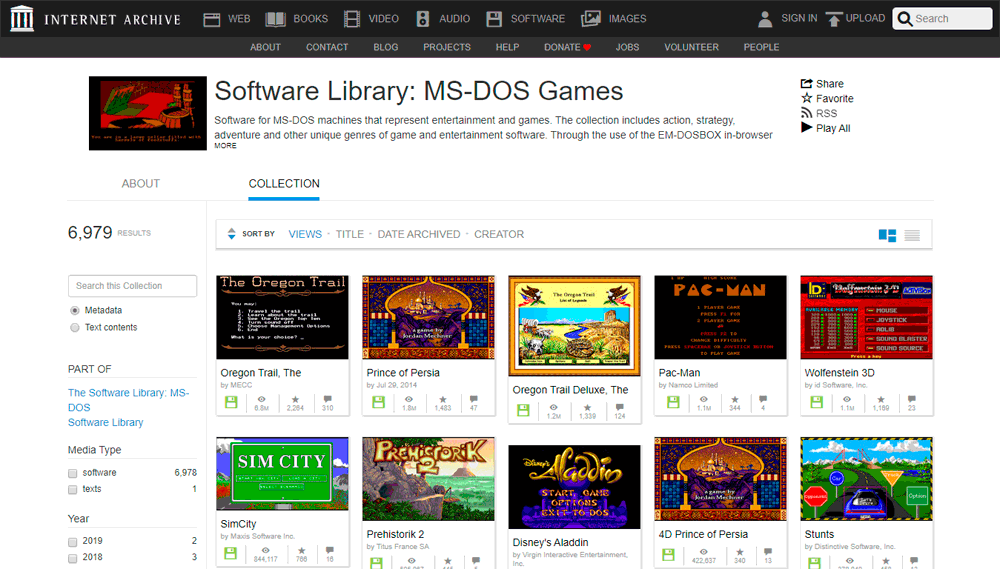Open the VOLUNTEER link
1000x569 pixels.
click(691, 47)
